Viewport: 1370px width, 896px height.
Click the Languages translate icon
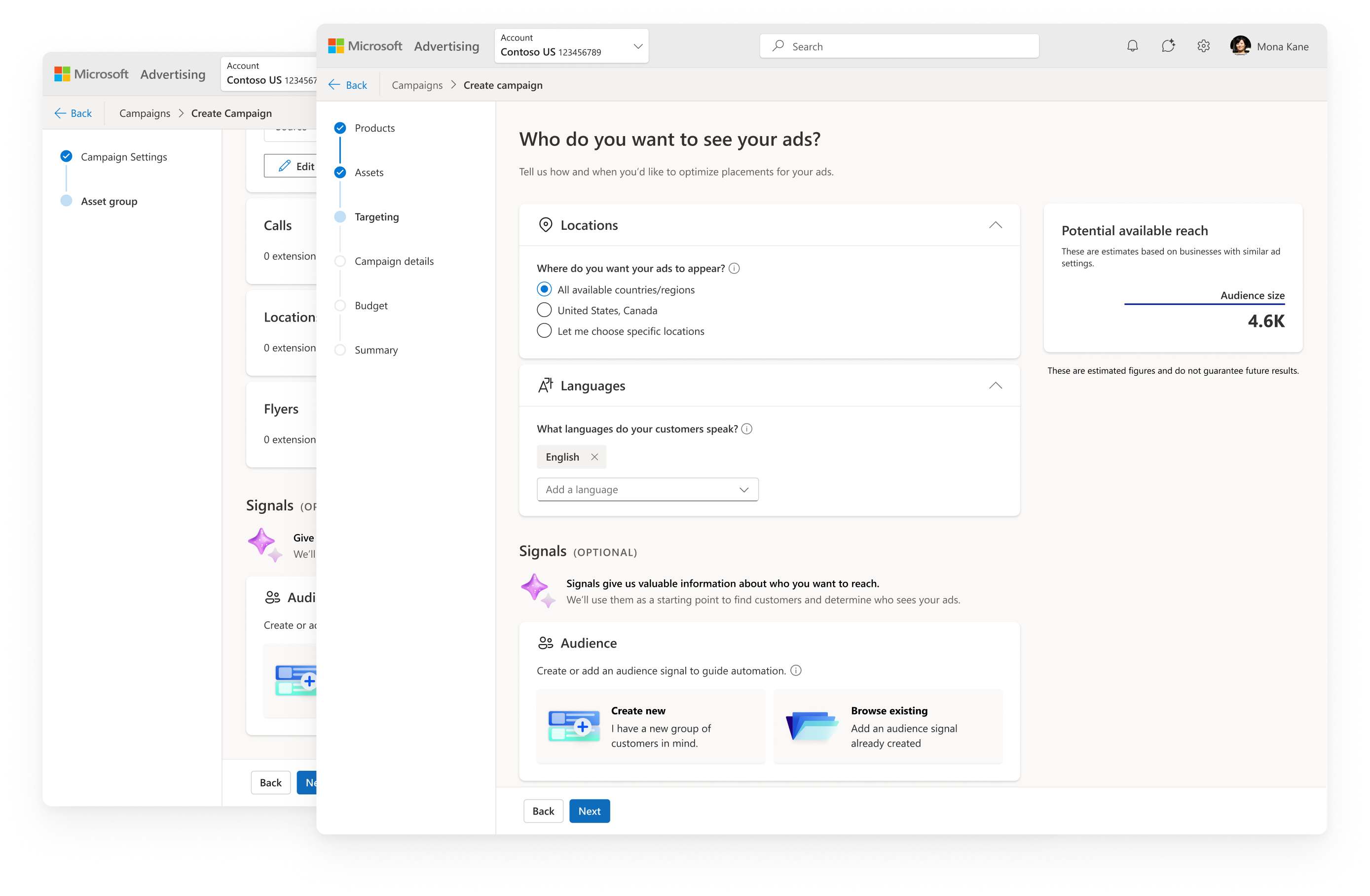coord(545,386)
